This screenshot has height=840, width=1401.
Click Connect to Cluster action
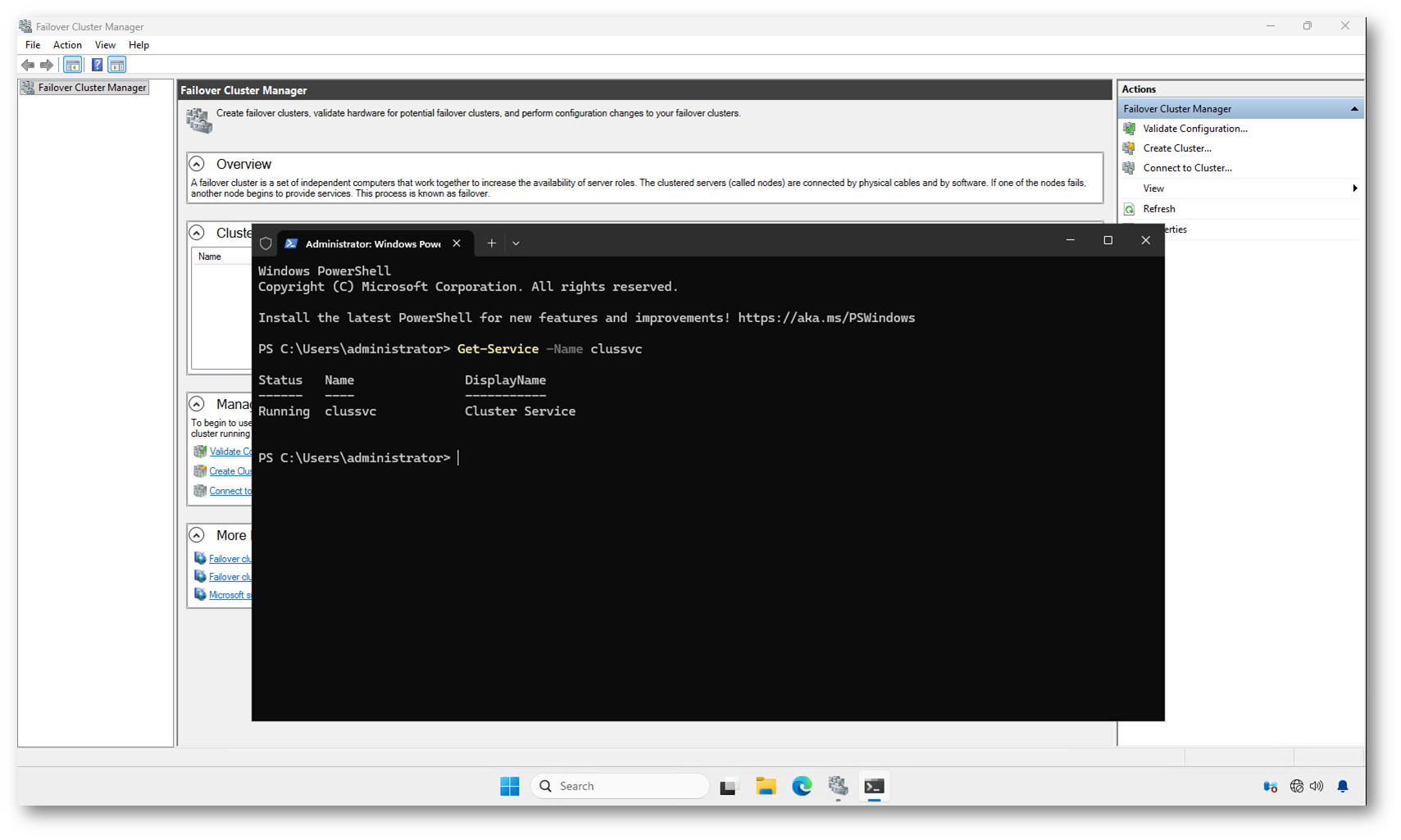(1187, 168)
